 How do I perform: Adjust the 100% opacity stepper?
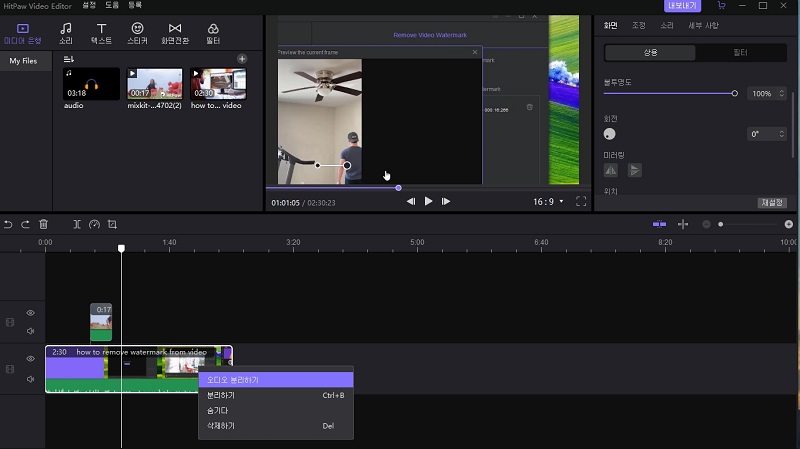[x=780, y=93]
